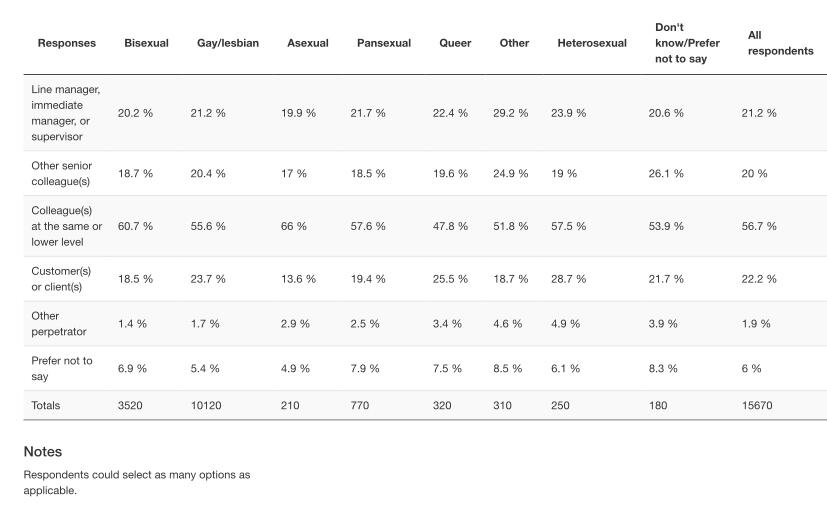Click the Line manager row label
Viewport: 827px width, 512px height.
pos(66,113)
